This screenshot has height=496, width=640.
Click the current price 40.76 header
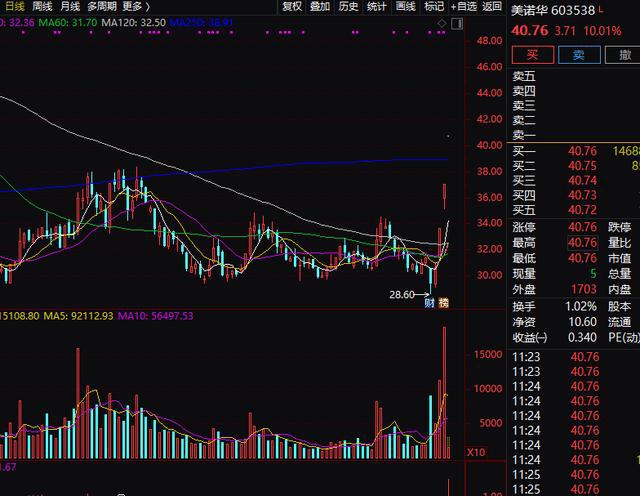click(529, 31)
